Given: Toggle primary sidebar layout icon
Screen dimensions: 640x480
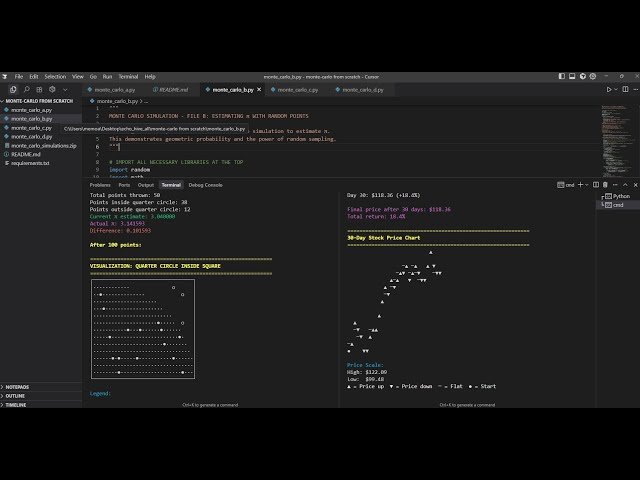Looking at the screenshot, I should (x=562, y=76).
